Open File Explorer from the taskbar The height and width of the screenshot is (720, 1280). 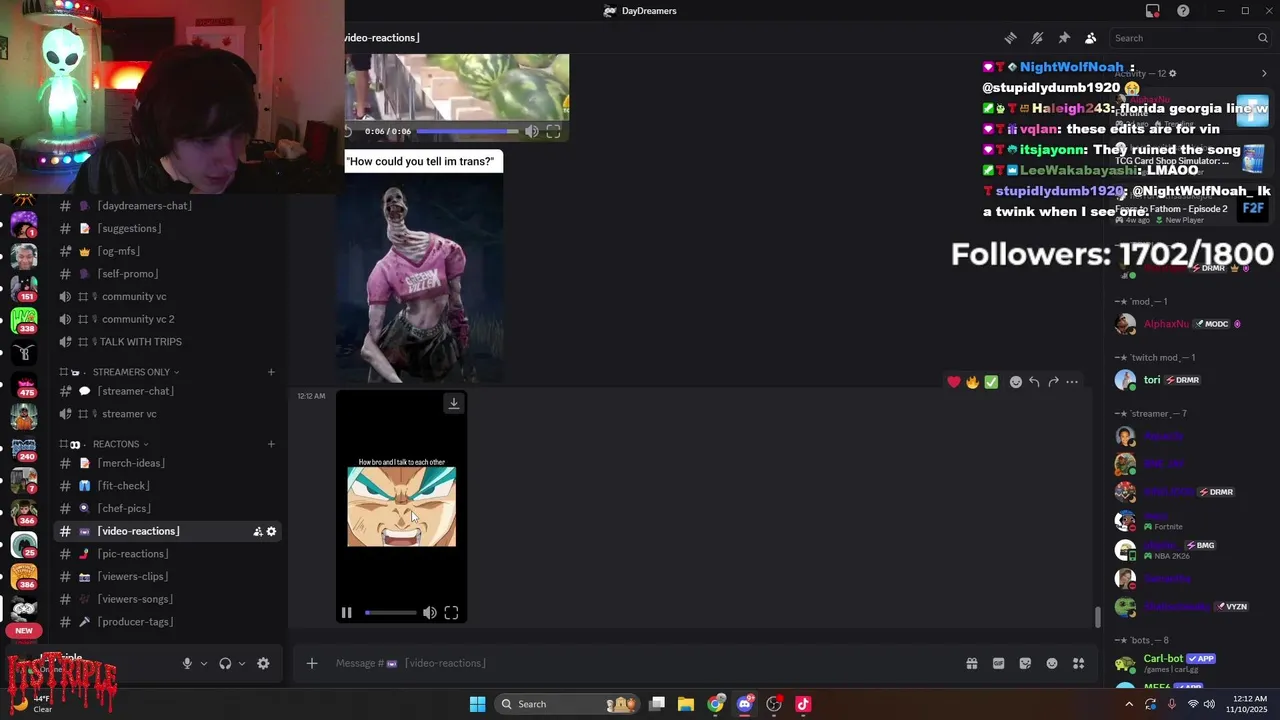click(686, 704)
